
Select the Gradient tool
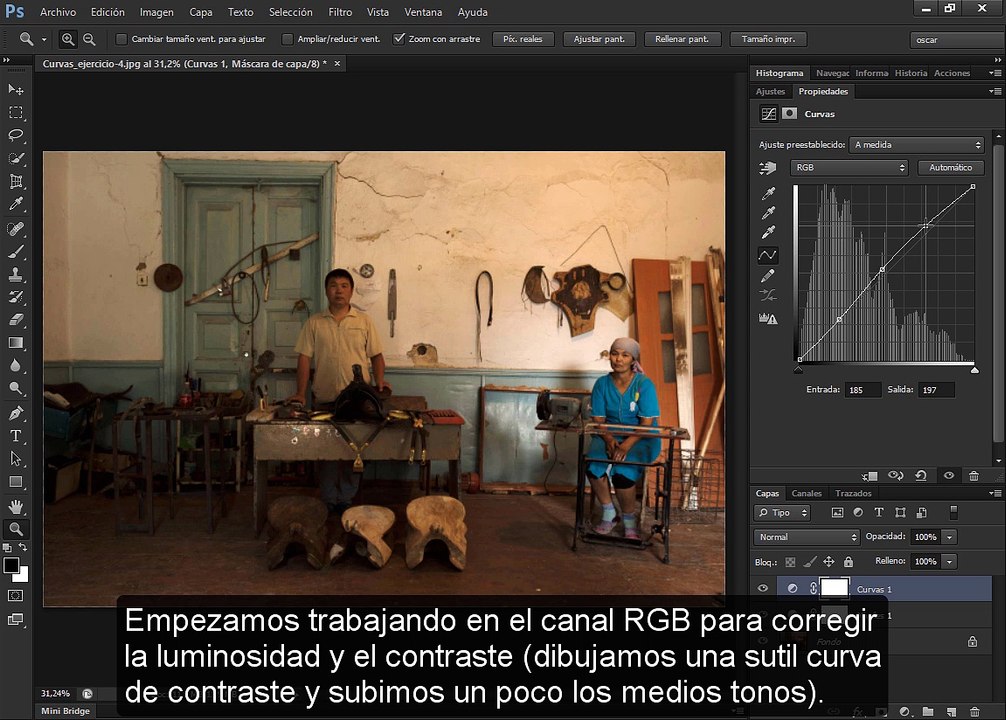point(15,343)
